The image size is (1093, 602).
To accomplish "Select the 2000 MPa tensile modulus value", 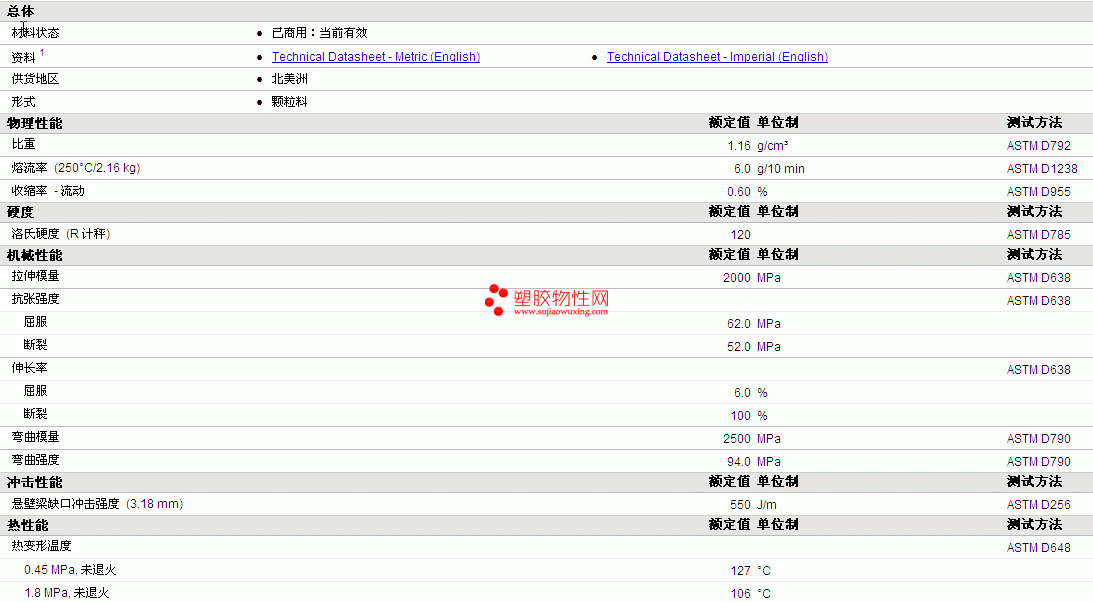I will (751, 277).
